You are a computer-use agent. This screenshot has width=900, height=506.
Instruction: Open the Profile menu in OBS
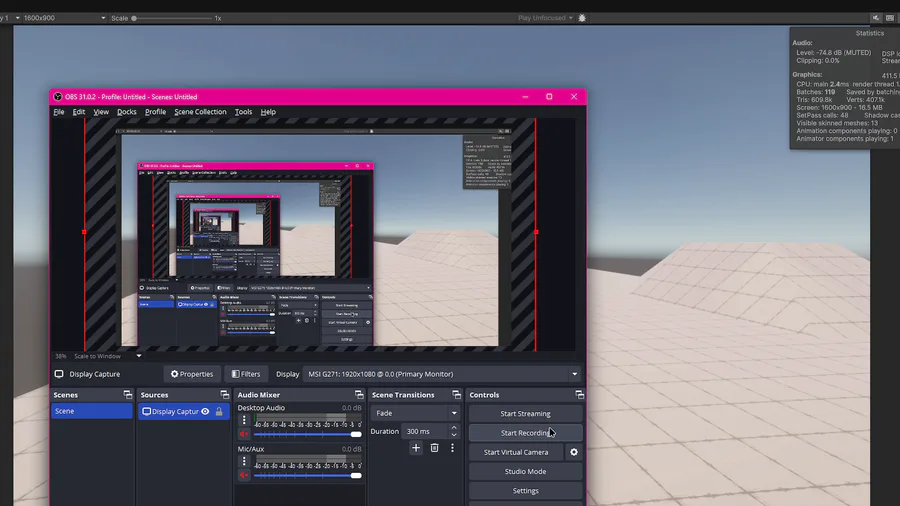coord(155,112)
